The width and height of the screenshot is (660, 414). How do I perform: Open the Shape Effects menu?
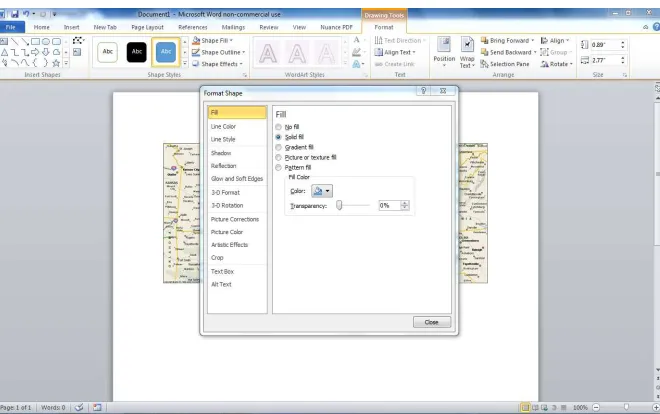tap(217, 64)
